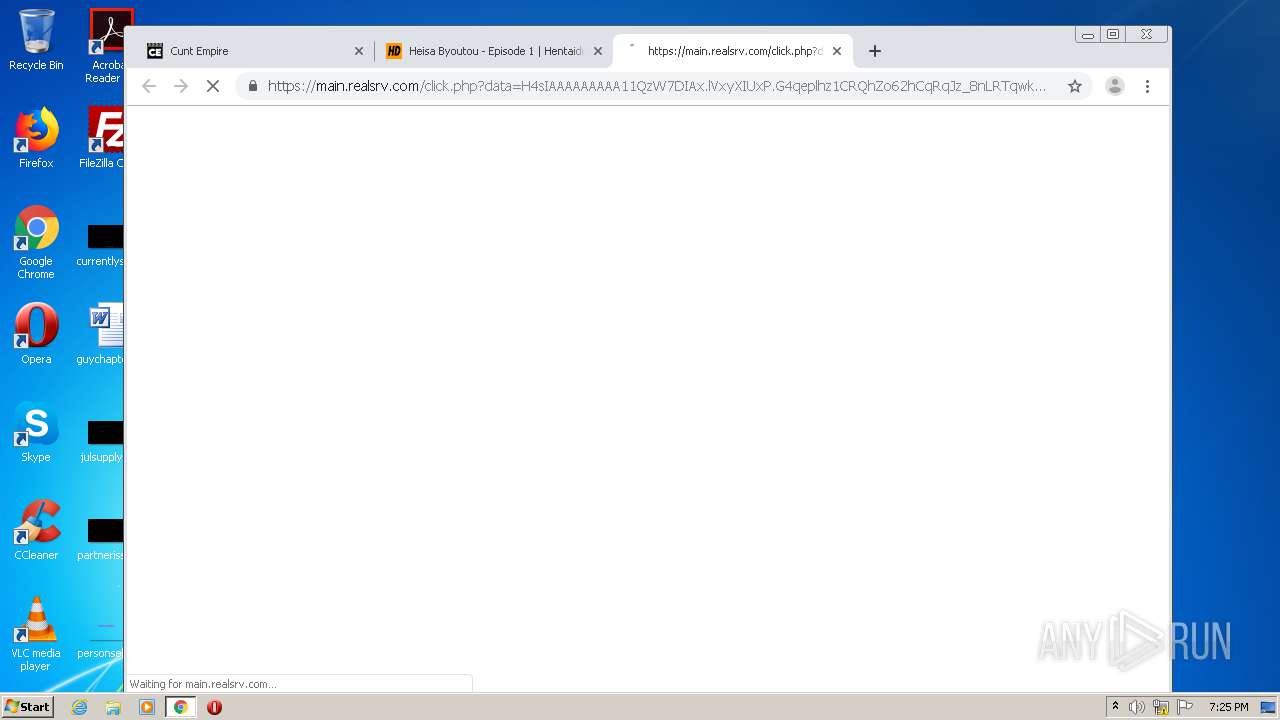The width and height of the screenshot is (1280, 720).
Task: Open VLC media player shortcut
Action: [36, 634]
